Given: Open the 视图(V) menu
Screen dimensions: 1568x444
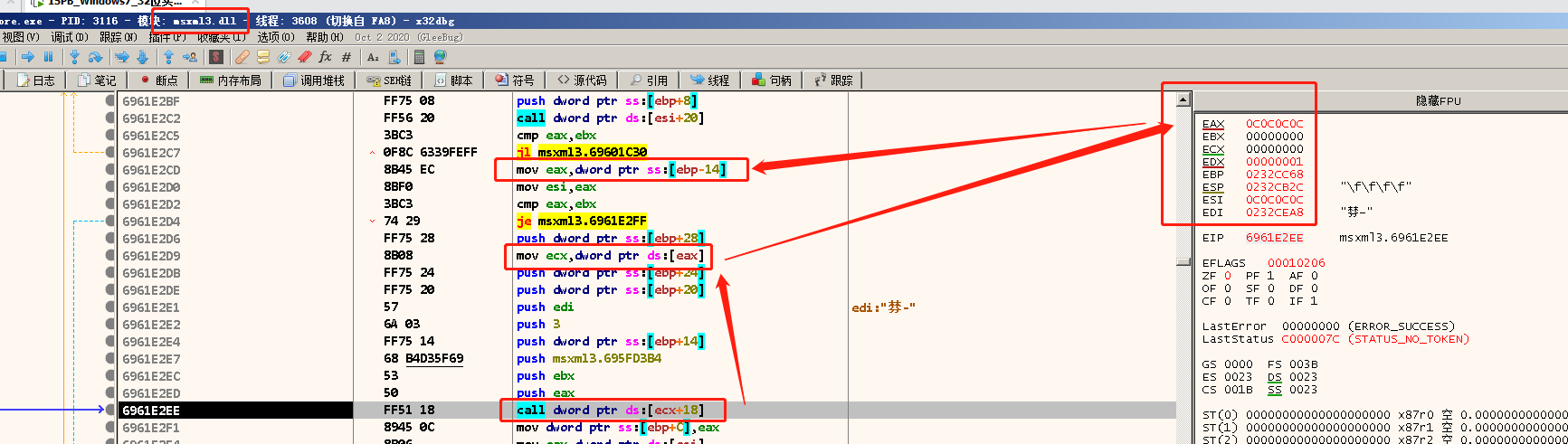Looking at the screenshot, I should point(21,37).
